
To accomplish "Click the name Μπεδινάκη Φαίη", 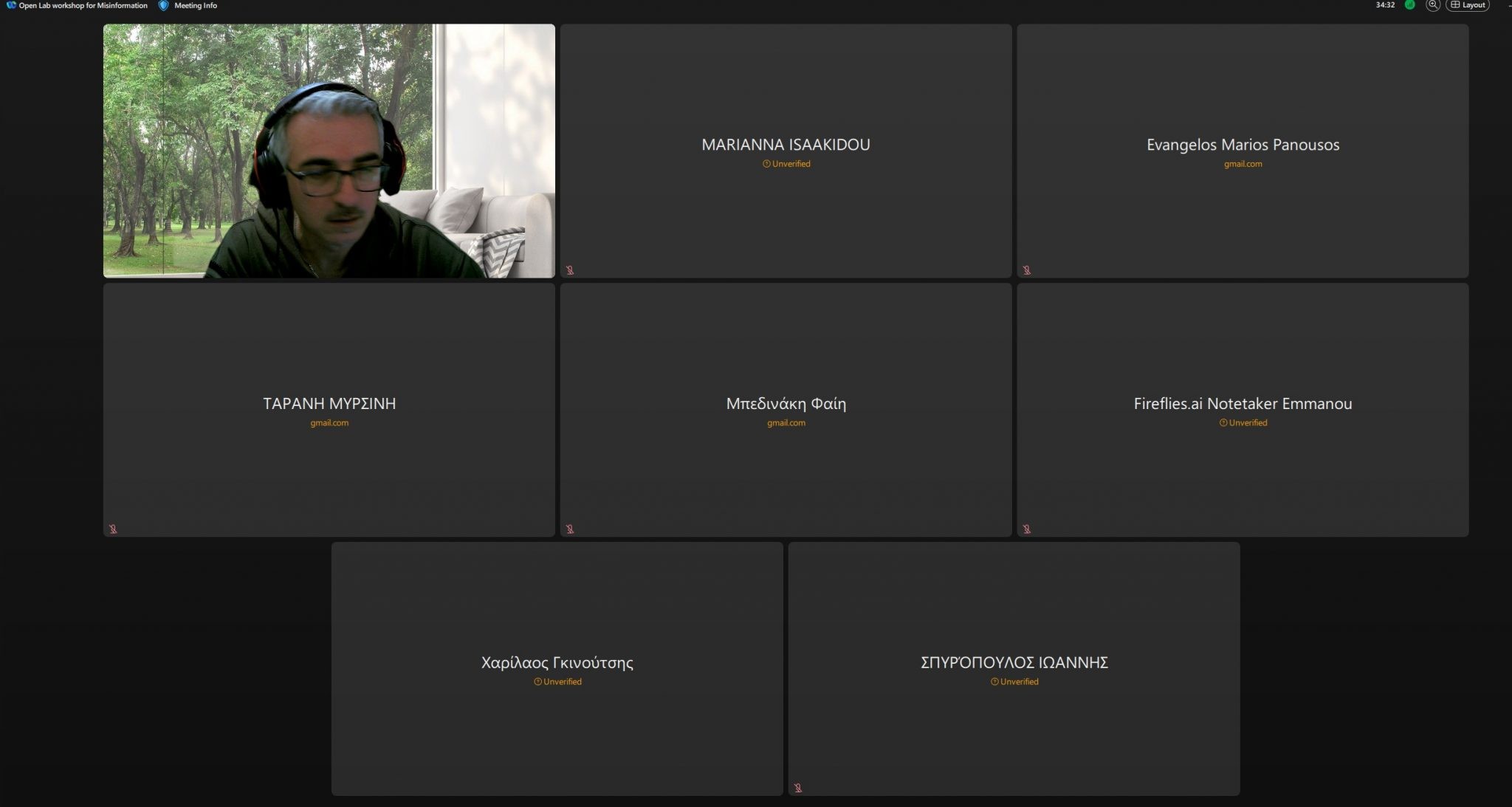I will [786, 403].
